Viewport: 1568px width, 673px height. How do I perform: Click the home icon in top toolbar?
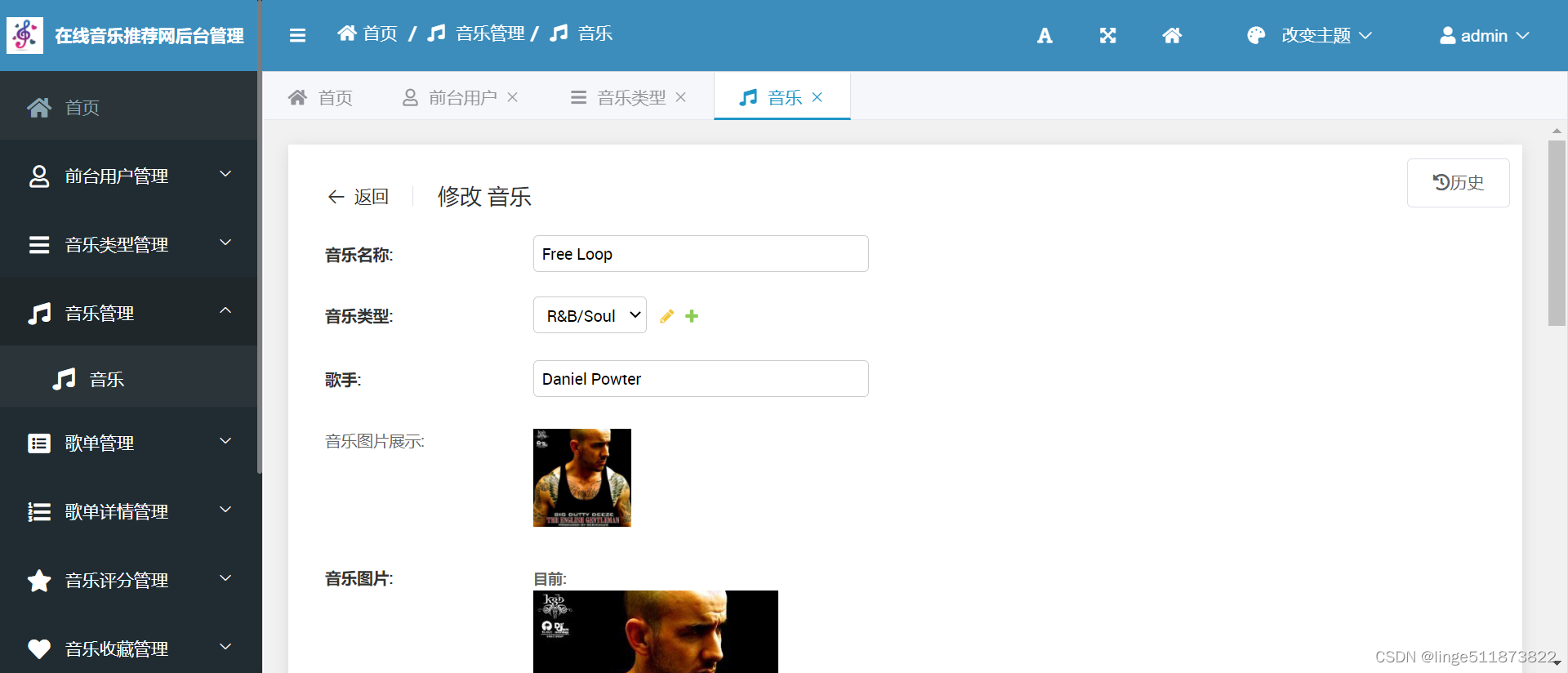(1172, 35)
